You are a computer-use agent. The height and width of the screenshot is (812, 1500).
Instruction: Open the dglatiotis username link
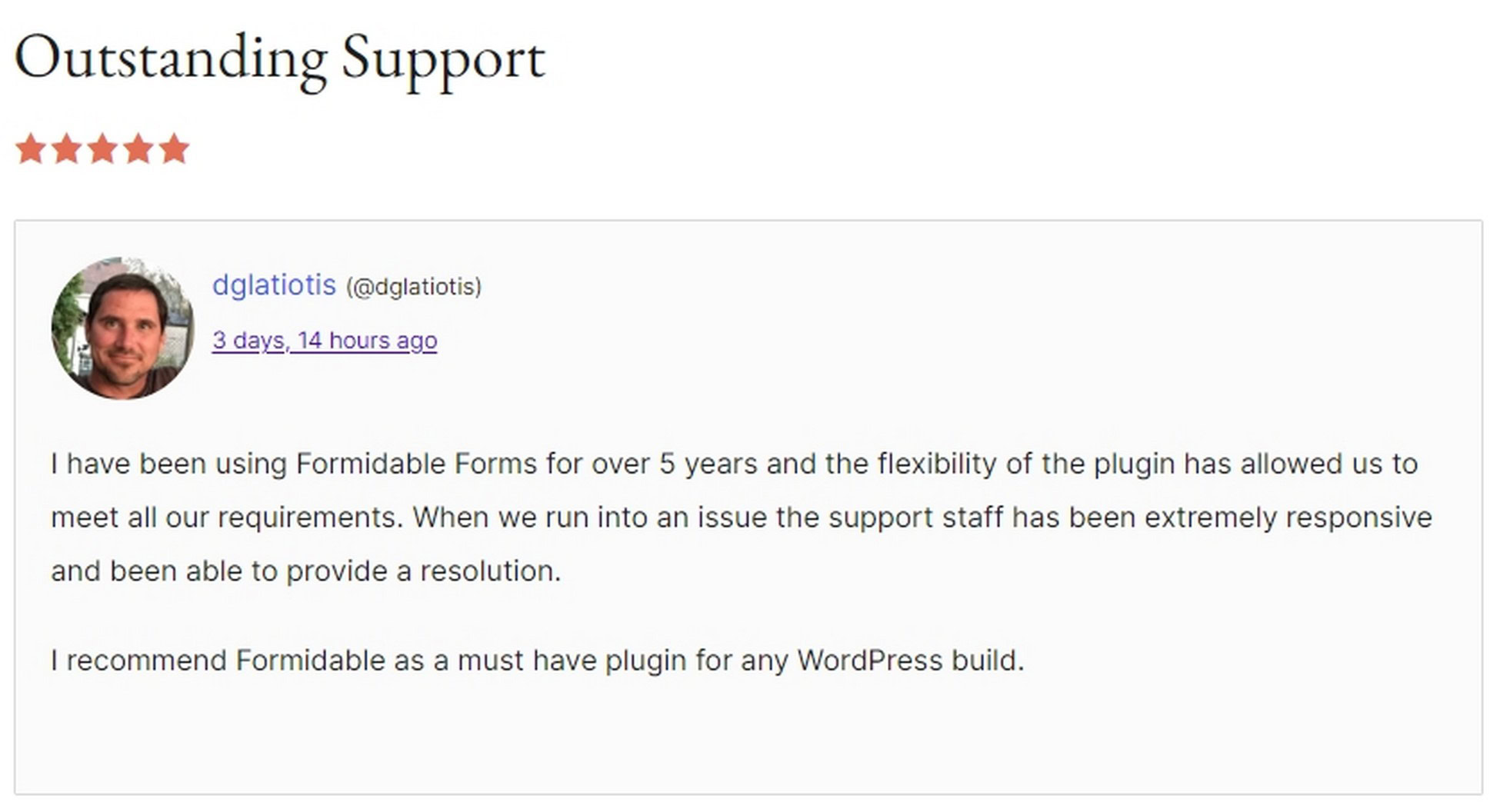[x=274, y=285]
